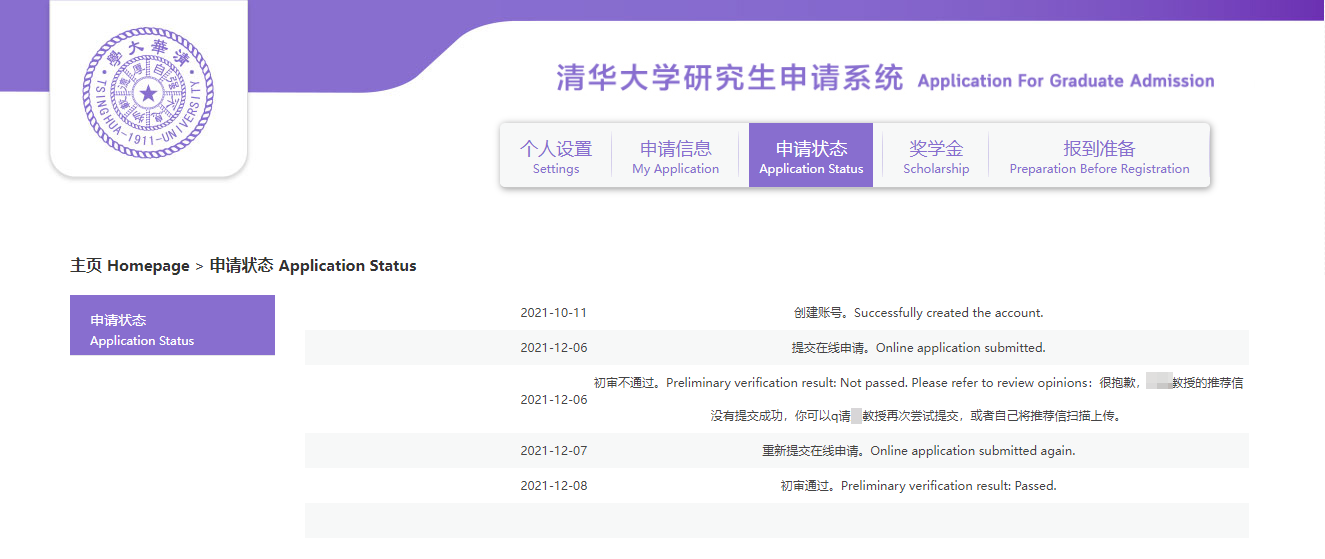
Task: Click 'Successfully created the account.' entry
Action: (x=918, y=313)
